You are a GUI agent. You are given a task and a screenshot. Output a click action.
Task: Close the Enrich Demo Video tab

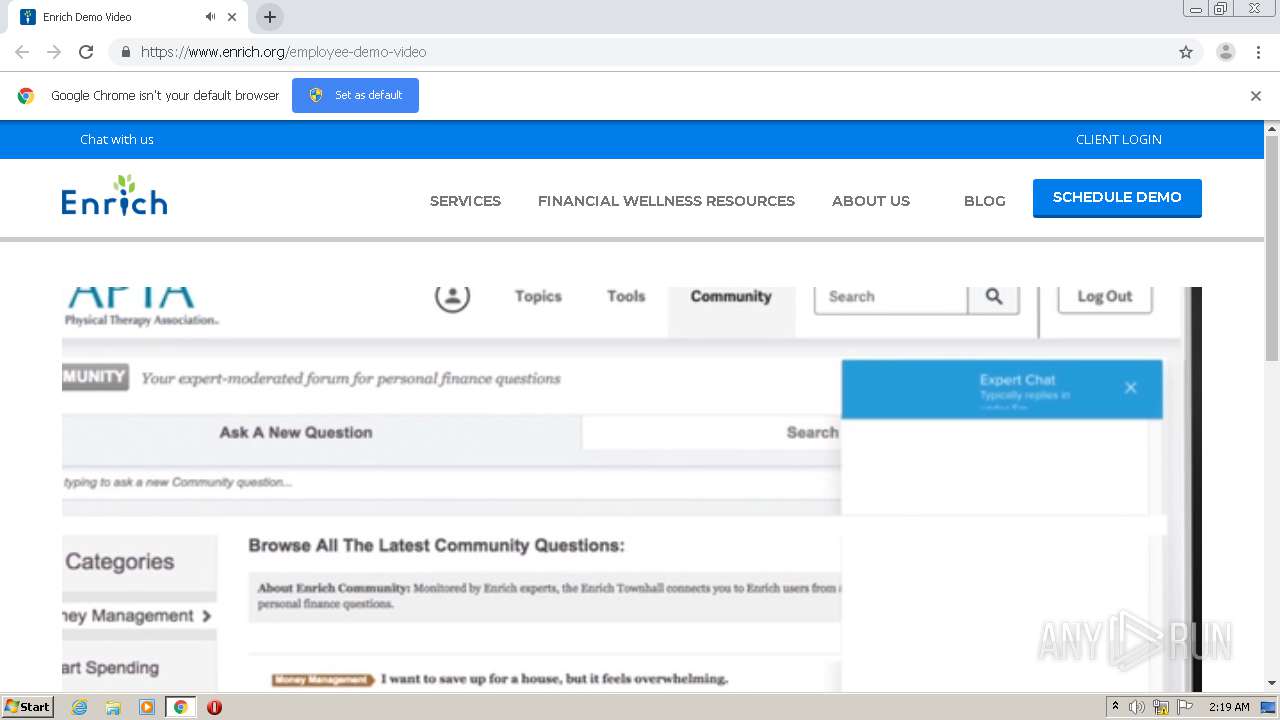[x=232, y=17]
